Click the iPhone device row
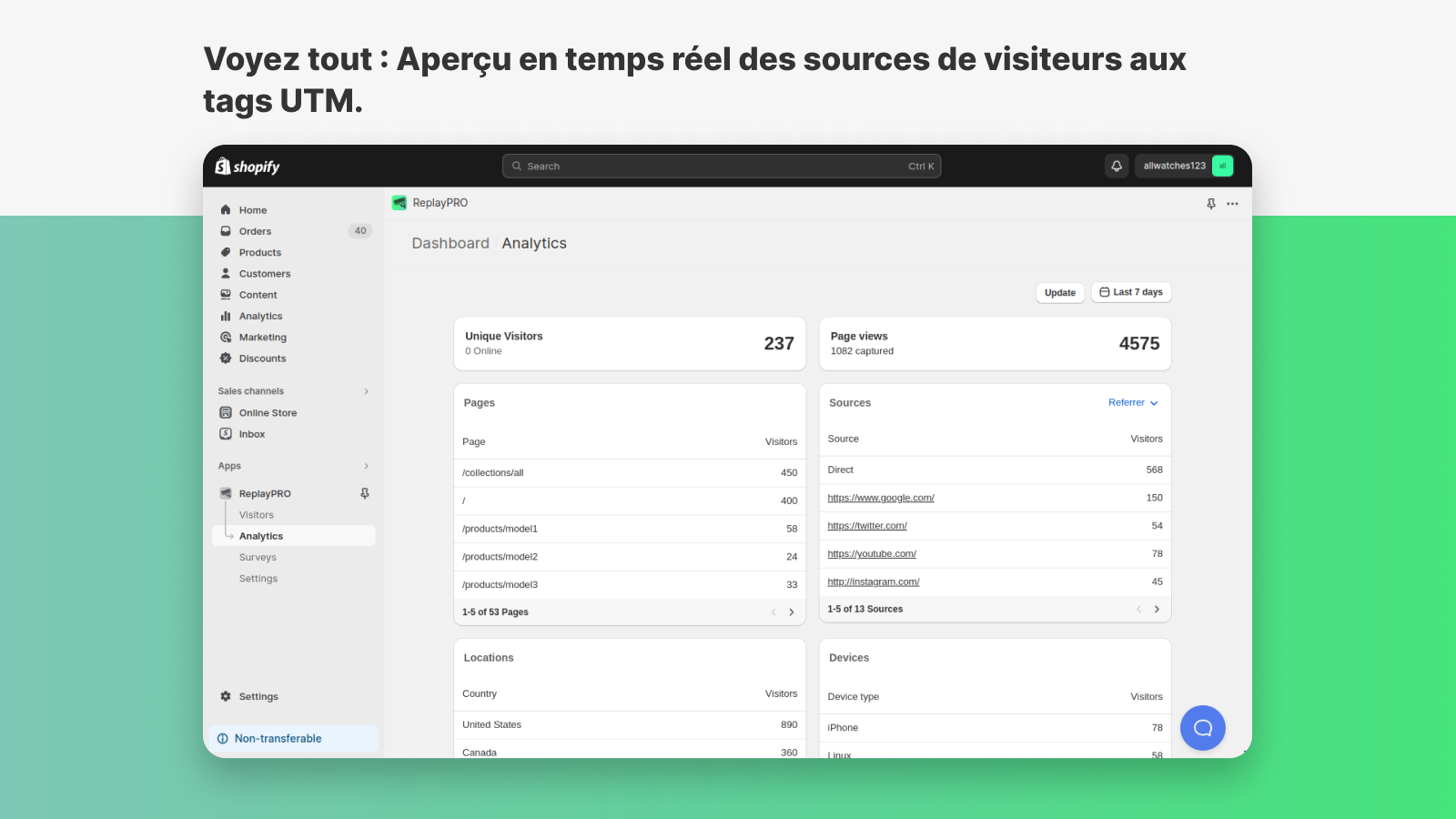 click(995, 728)
